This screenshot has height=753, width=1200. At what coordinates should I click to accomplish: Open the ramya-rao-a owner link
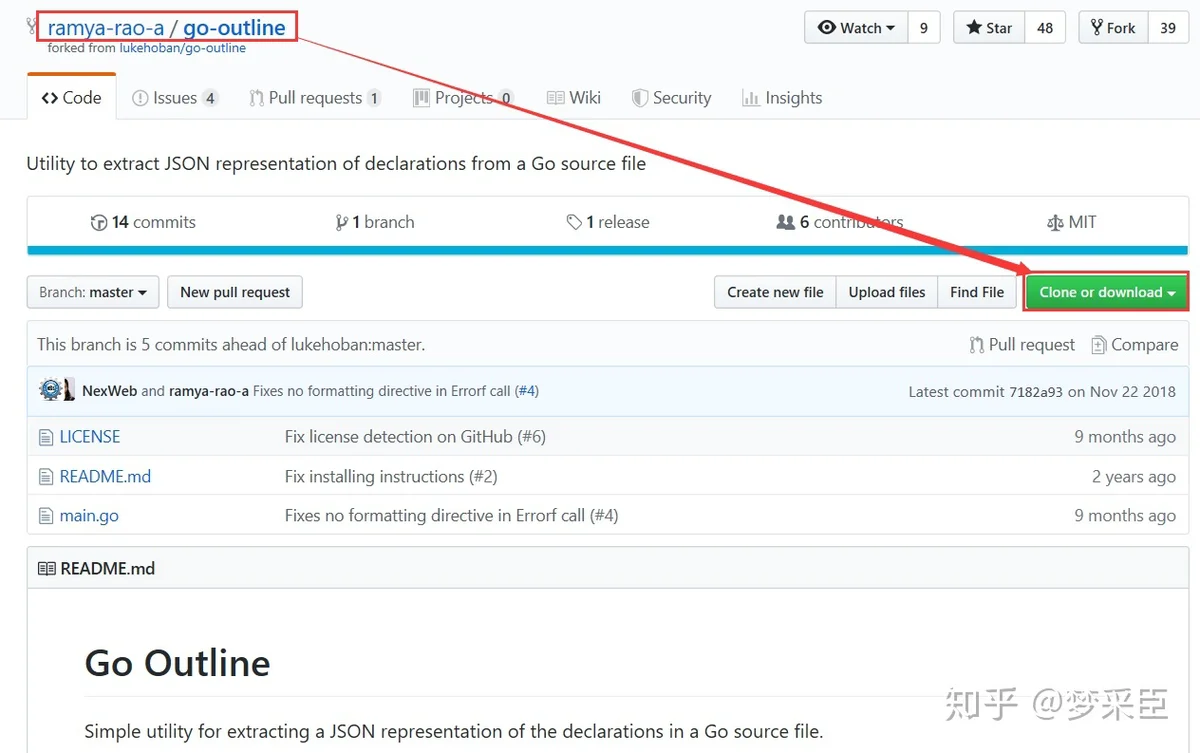point(105,27)
